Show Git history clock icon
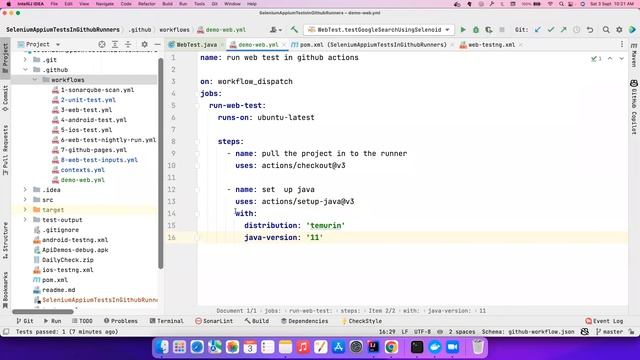The height and width of the screenshot is (360, 640). click(577, 30)
